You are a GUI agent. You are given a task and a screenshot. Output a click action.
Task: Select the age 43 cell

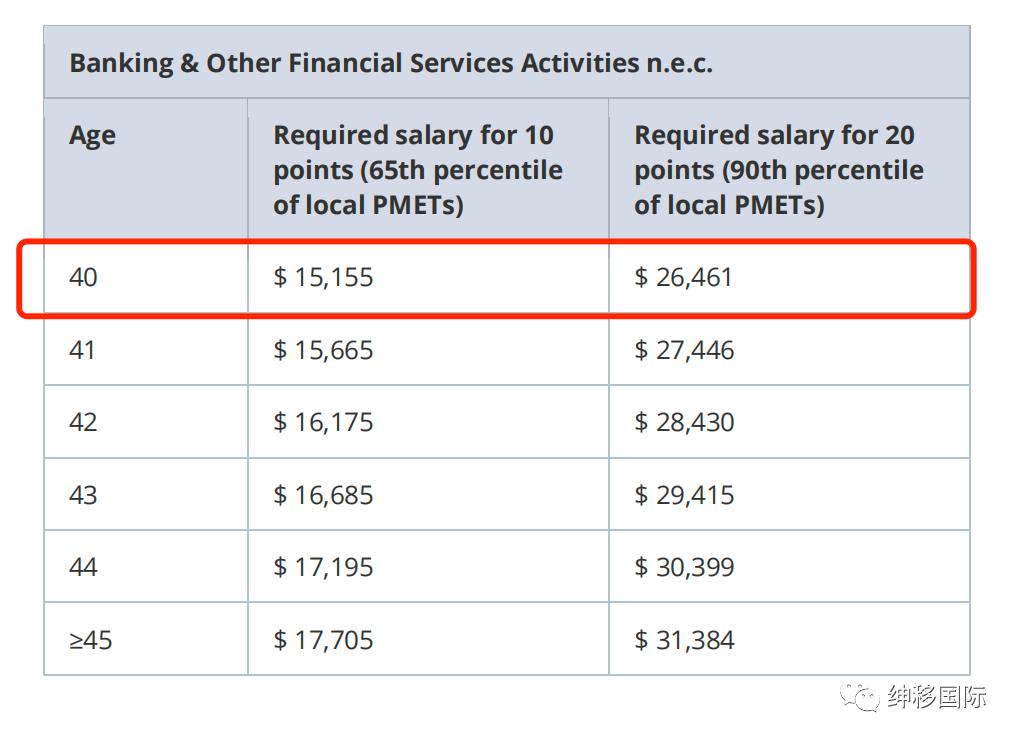pos(83,495)
